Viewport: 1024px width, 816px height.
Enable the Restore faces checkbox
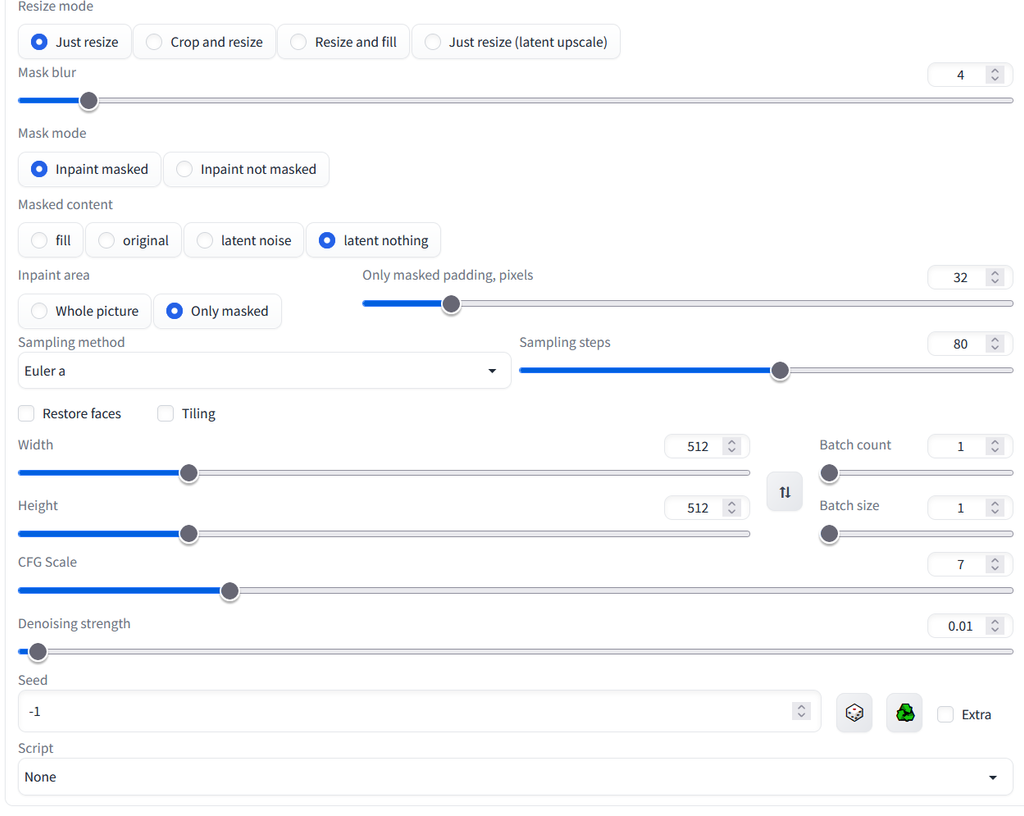27,413
